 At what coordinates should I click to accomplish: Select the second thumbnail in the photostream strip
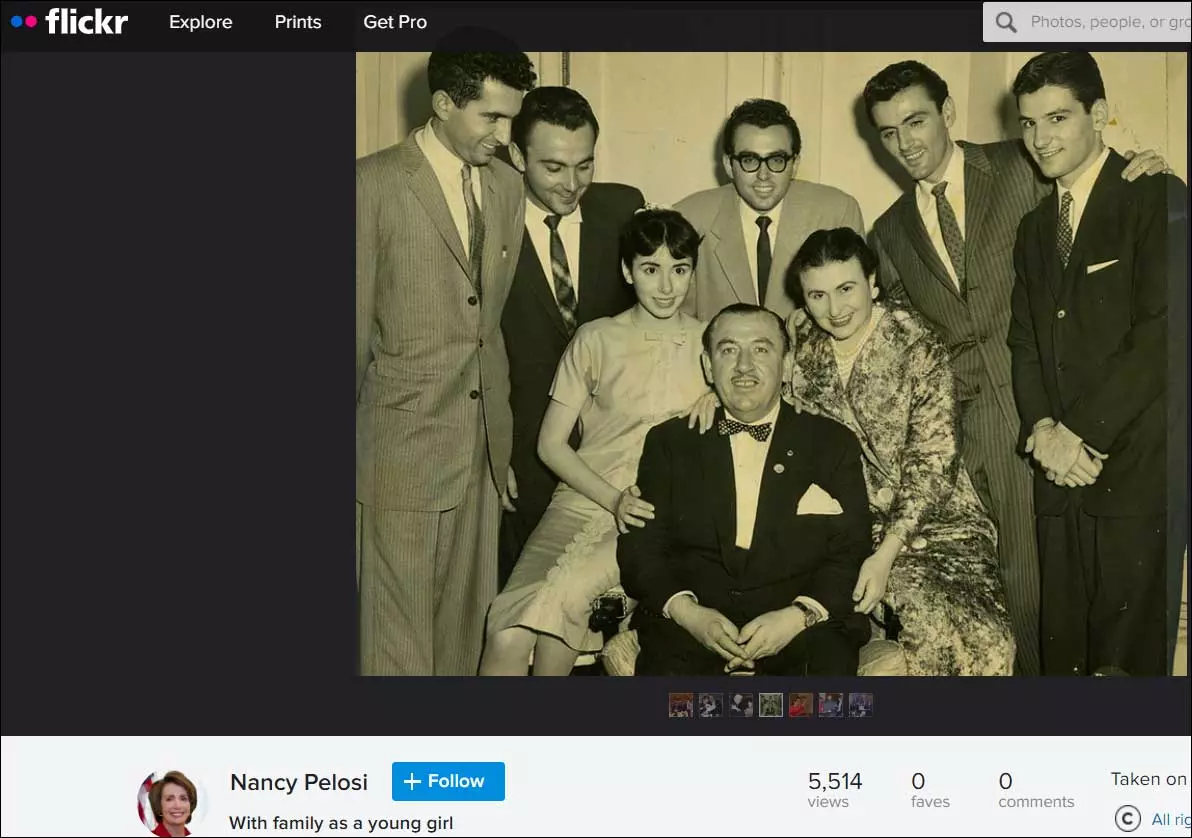[710, 705]
